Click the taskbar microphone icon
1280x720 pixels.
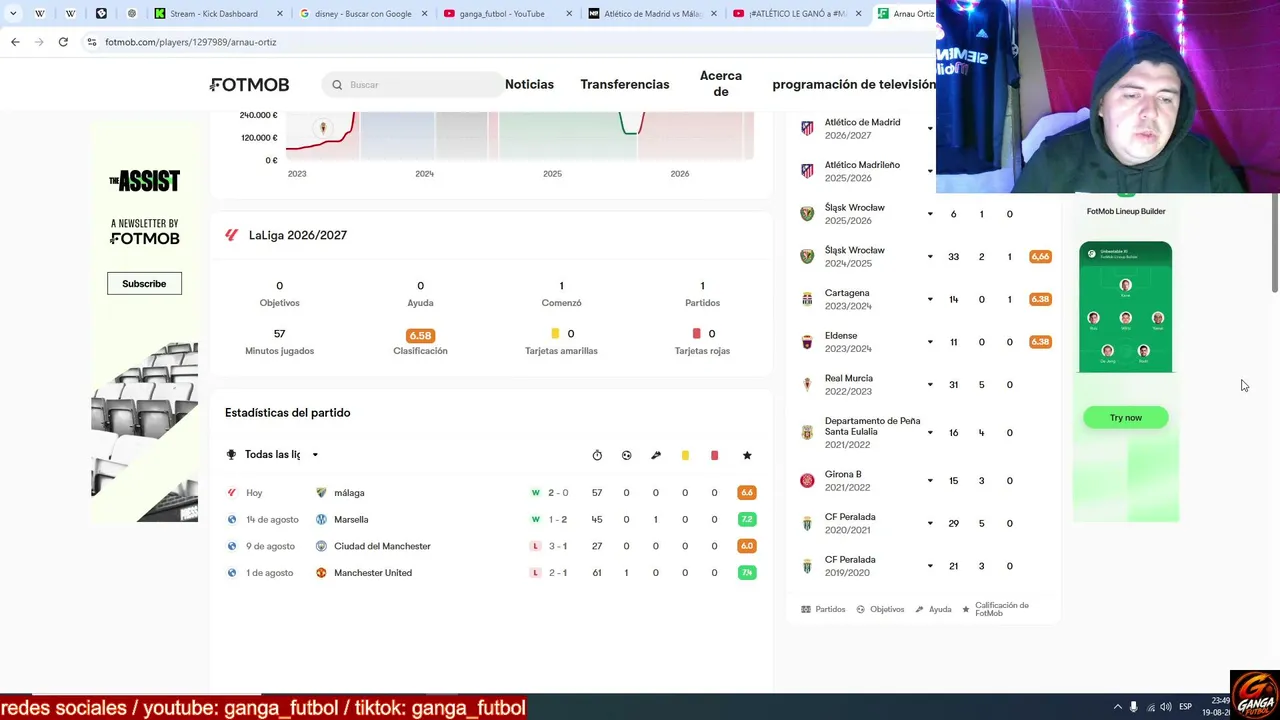[1133, 707]
